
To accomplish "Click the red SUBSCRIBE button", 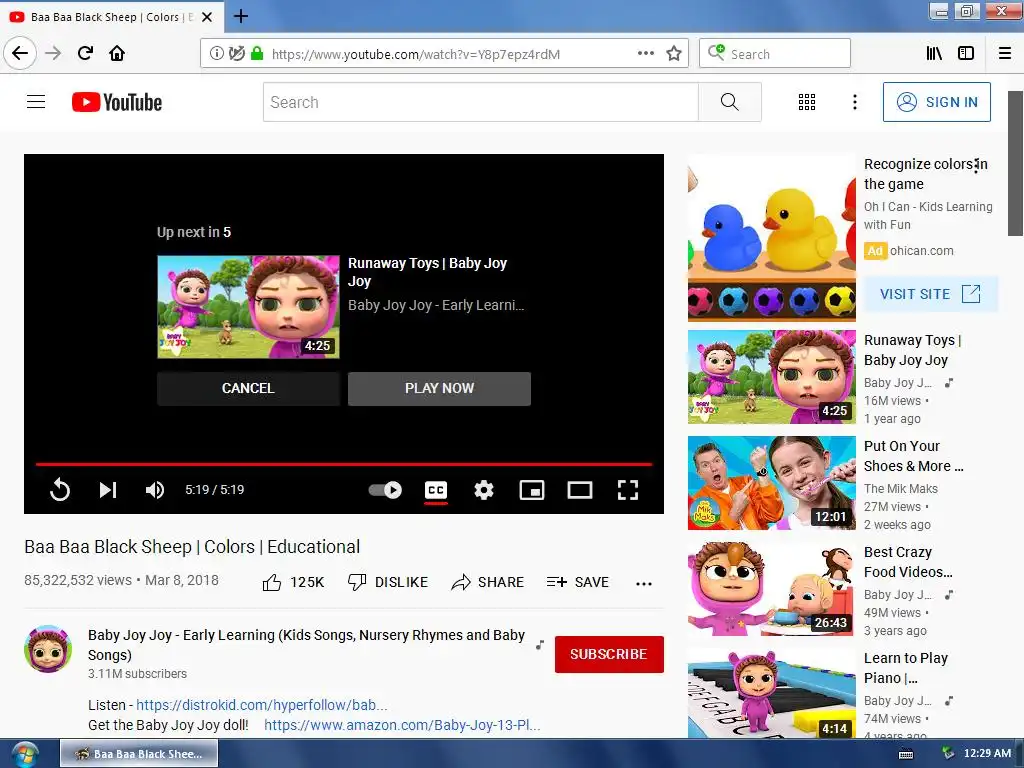I will (609, 654).
